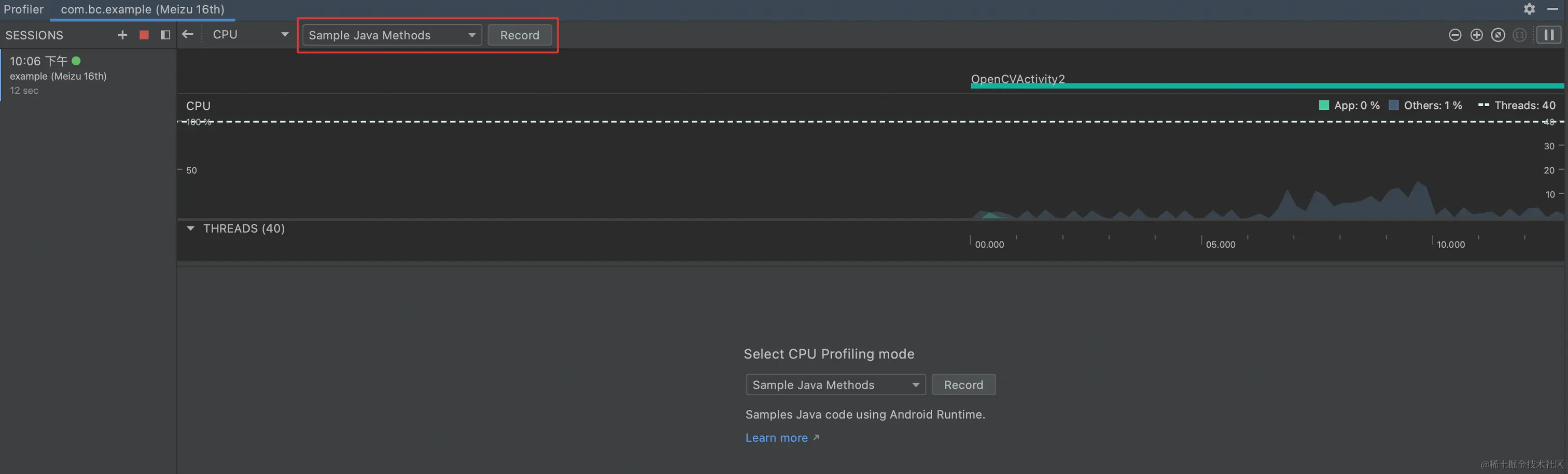Toggle the pause live timeline button
The width and height of the screenshot is (1568, 474).
[1548, 35]
